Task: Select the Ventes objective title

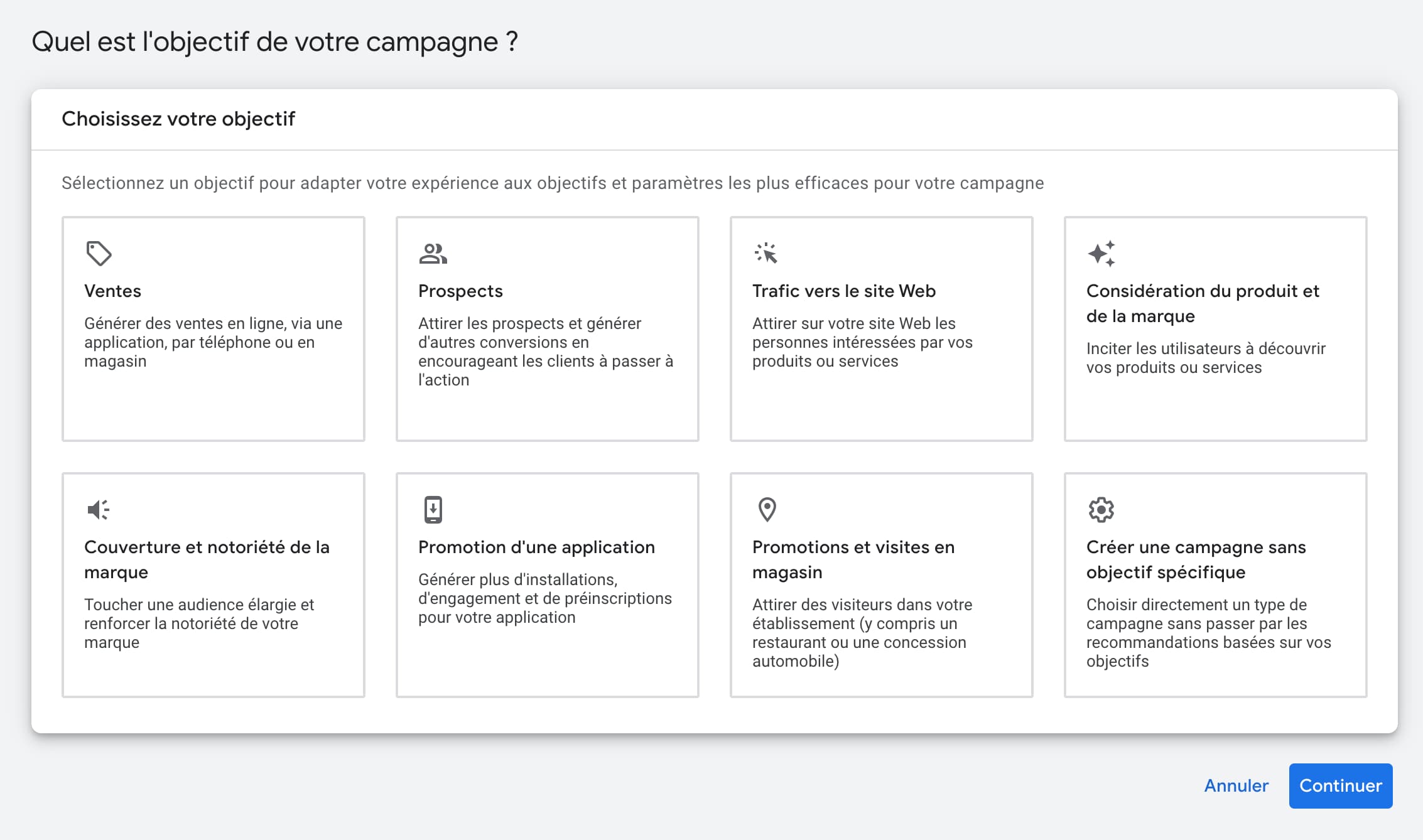Action: pos(112,291)
